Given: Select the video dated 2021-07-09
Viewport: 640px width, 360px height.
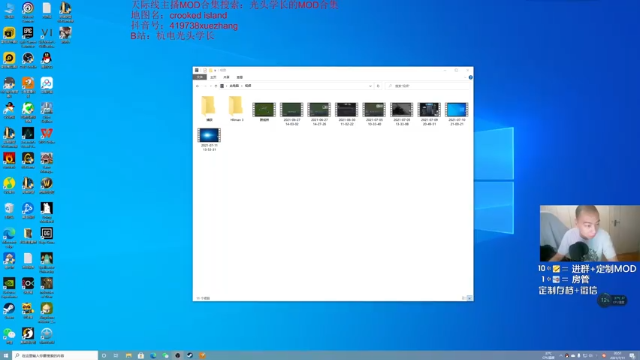Looking at the screenshot, I should 429,113.
